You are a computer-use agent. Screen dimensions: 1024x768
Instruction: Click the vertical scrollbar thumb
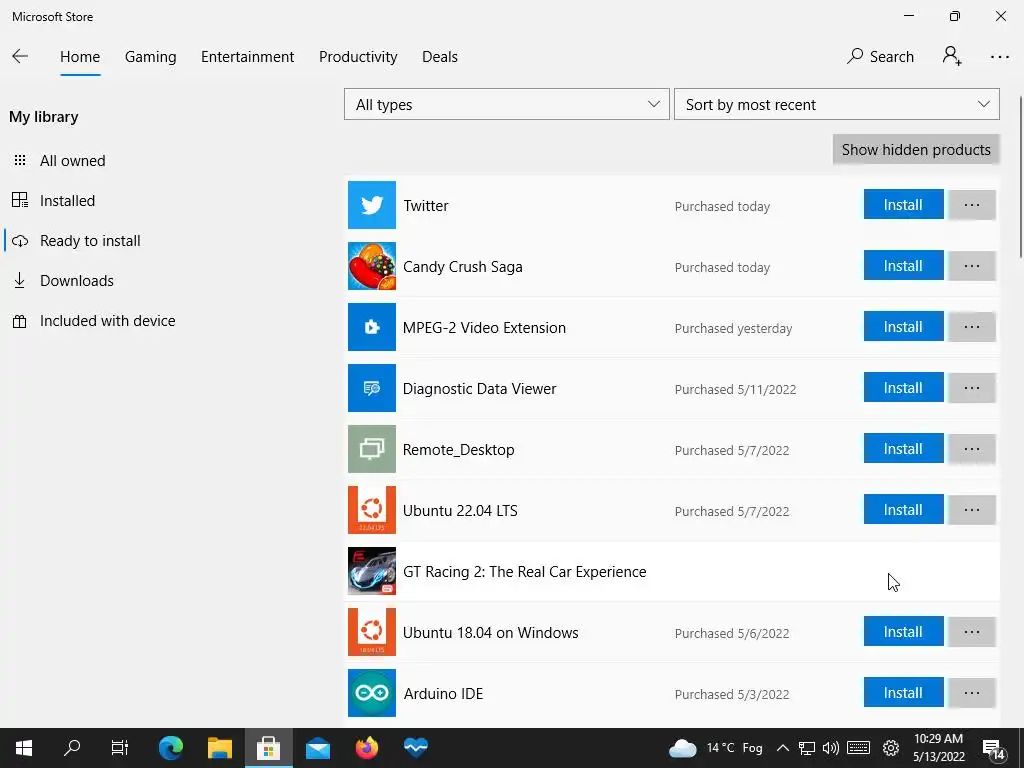coord(1021,177)
